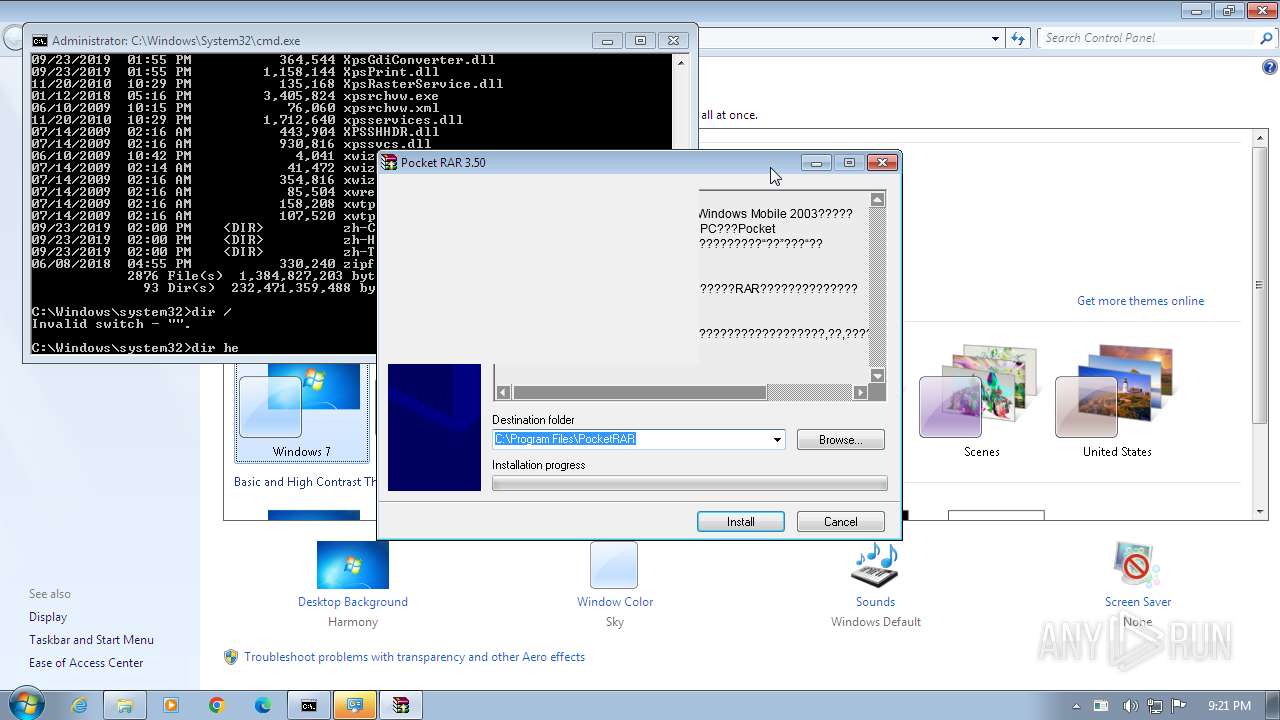
Task: Select the Scenes theme
Action: 981,402
